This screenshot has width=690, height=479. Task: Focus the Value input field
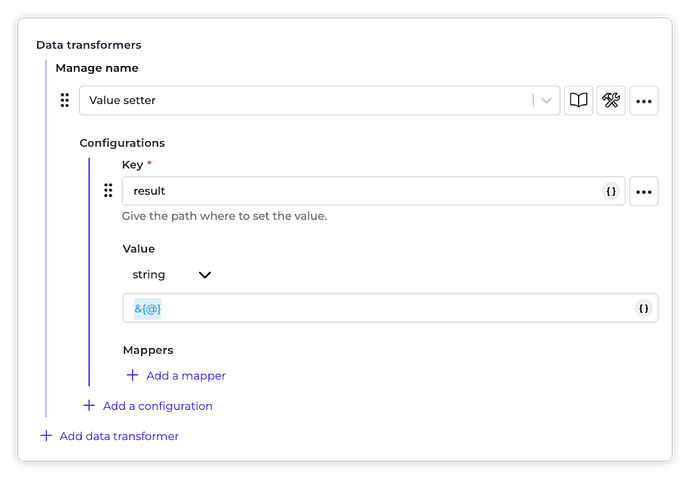coord(390,308)
